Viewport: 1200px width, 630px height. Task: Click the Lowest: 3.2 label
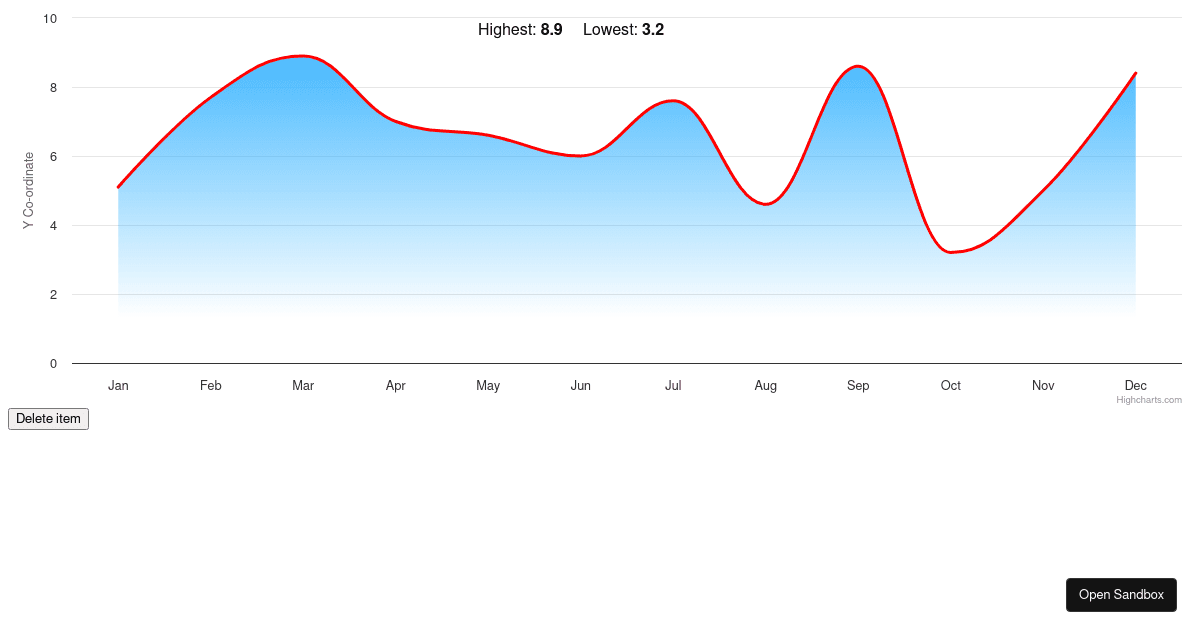tap(623, 30)
